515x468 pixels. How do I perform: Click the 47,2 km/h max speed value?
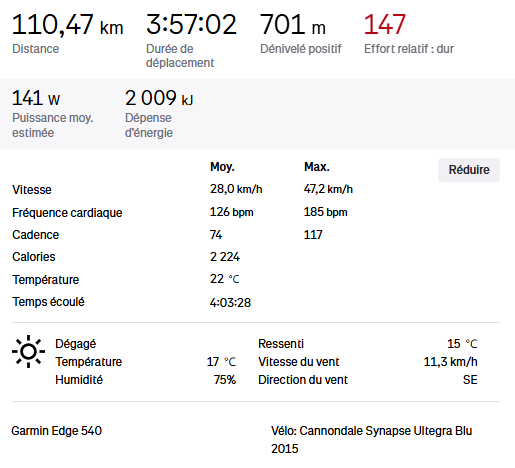pyautogui.click(x=328, y=189)
